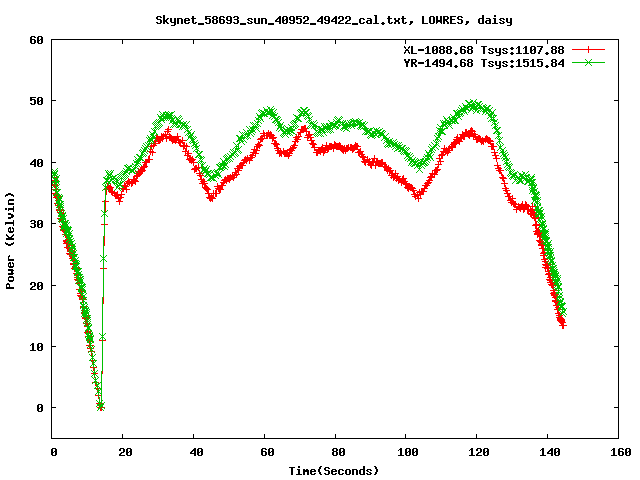Click the 80 tick label on x-axis

336,453
